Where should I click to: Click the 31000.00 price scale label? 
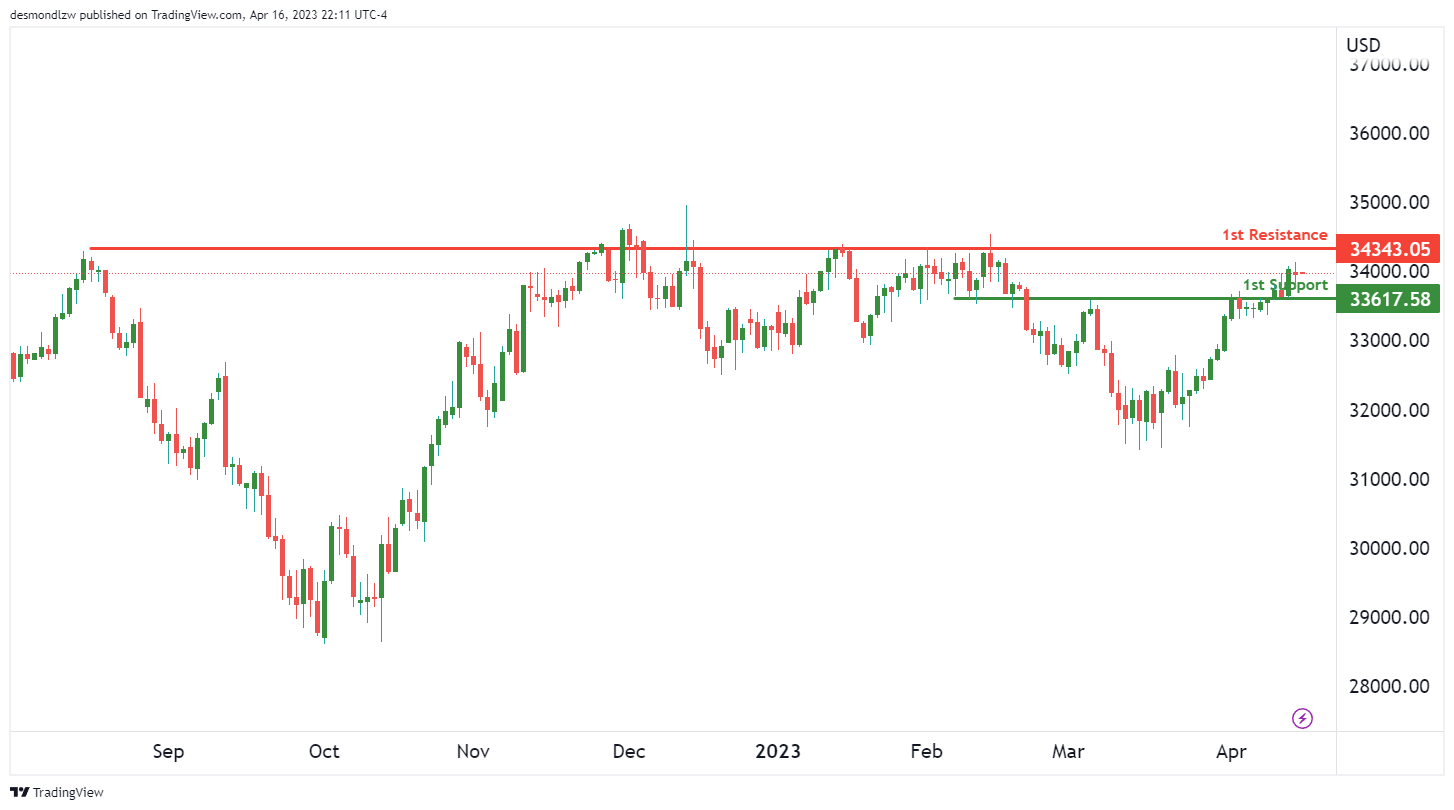click(x=1389, y=480)
